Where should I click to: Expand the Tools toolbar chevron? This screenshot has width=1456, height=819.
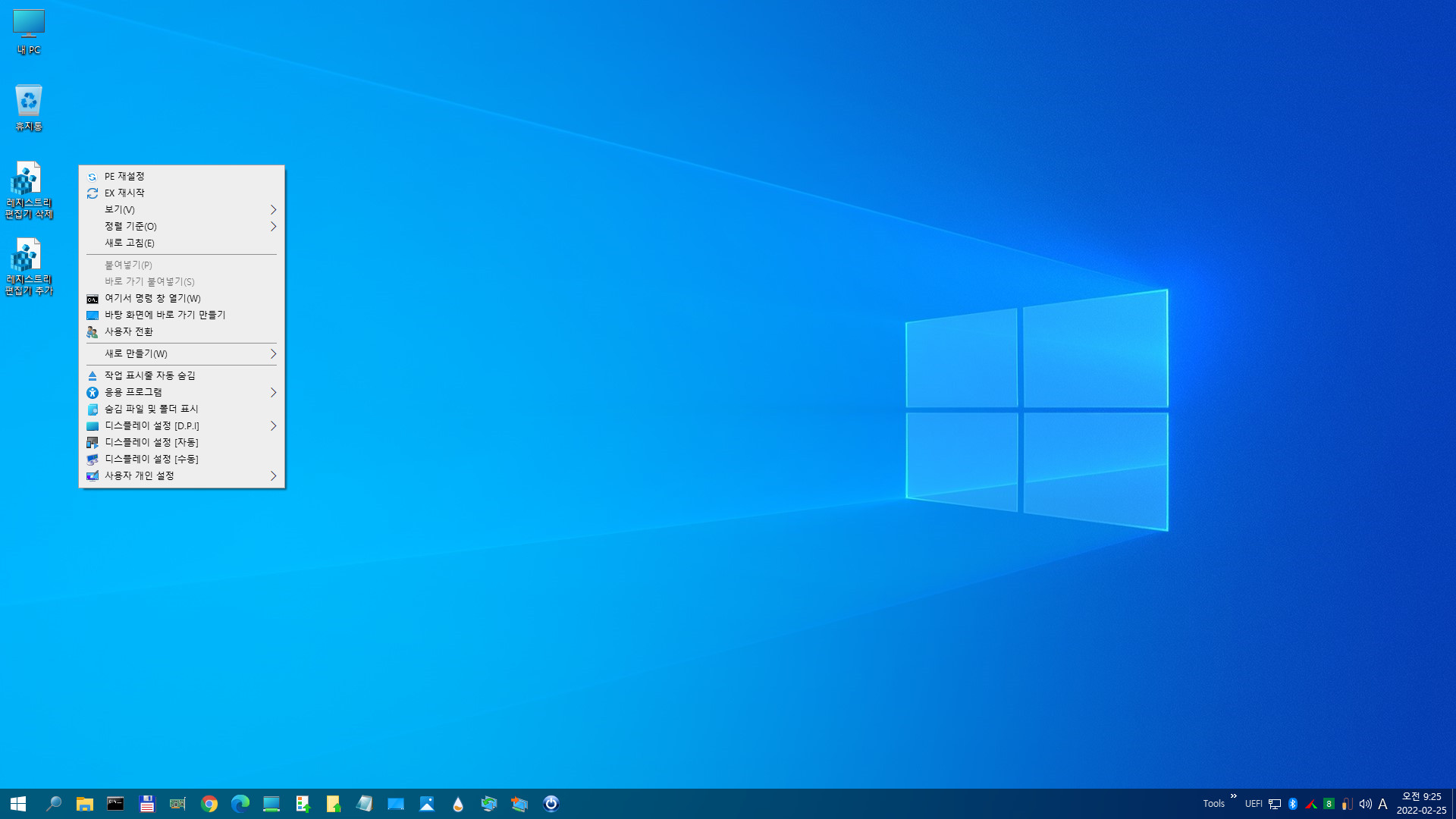tap(1234, 796)
